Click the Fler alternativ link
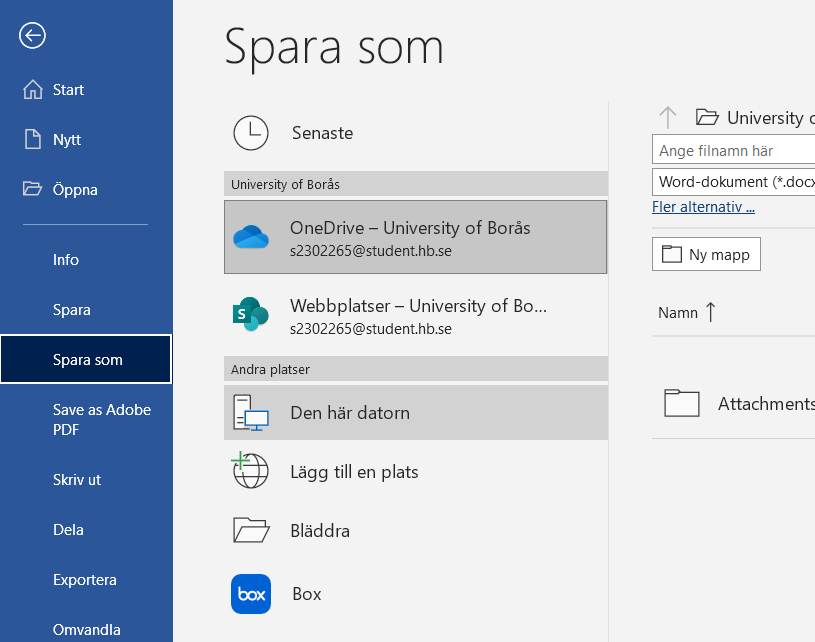815x642 pixels. coord(703,208)
